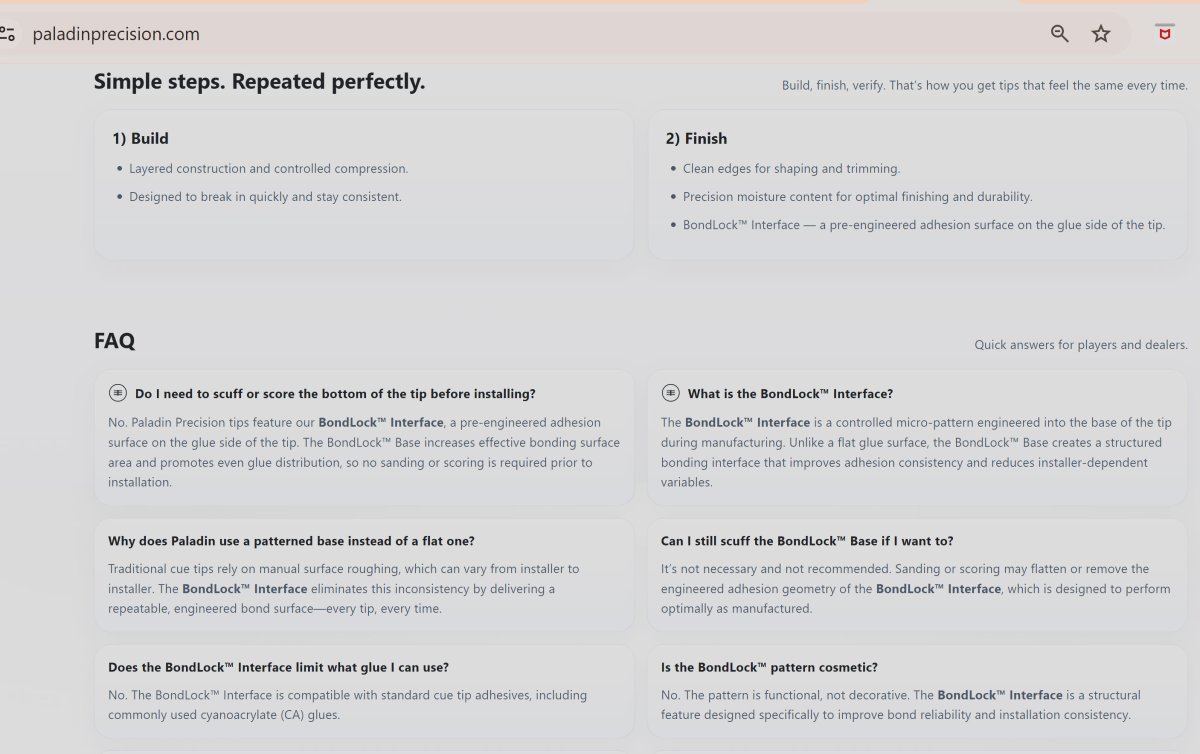This screenshot has height=754, width=1200.
Task: Click 'Simple steps. Repeated perfectly.' heading
Action: tap(259, 82)
